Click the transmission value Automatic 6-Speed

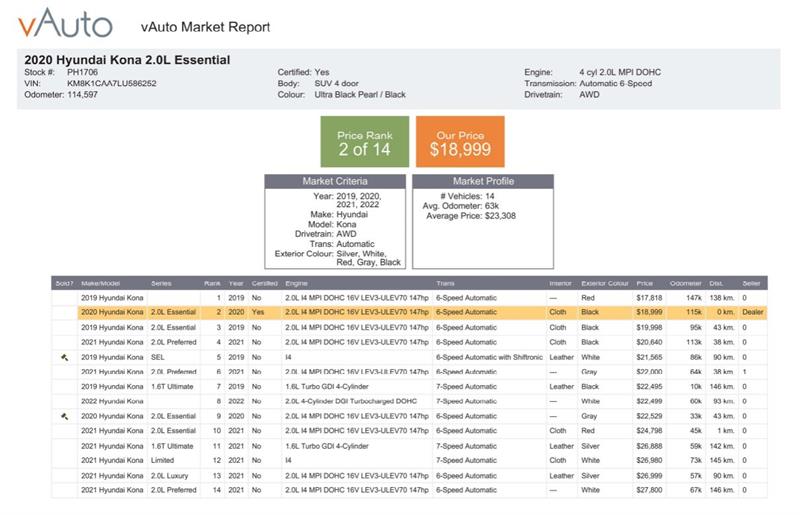[x=615, y=83]
